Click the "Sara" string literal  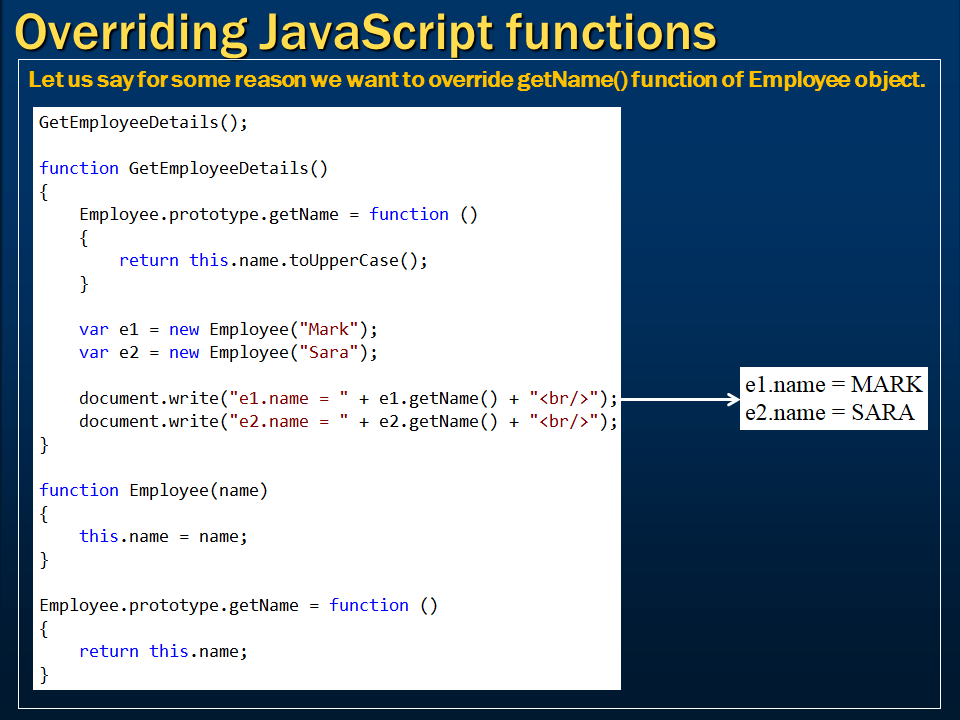click(x=329, y=353)
